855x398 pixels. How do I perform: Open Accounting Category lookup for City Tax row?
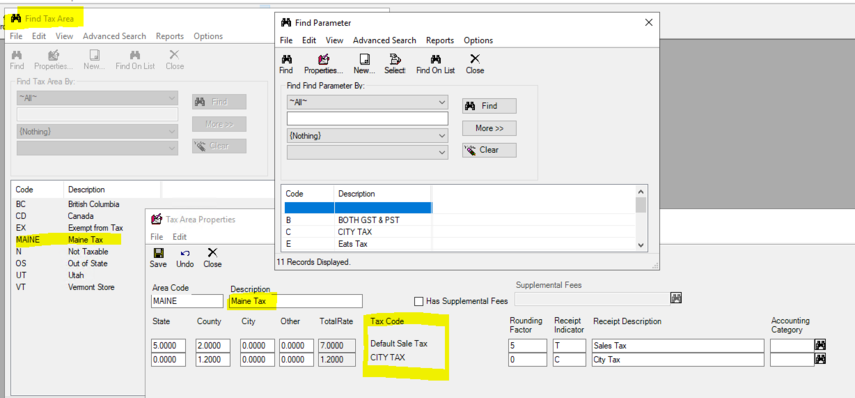(820, 359)
